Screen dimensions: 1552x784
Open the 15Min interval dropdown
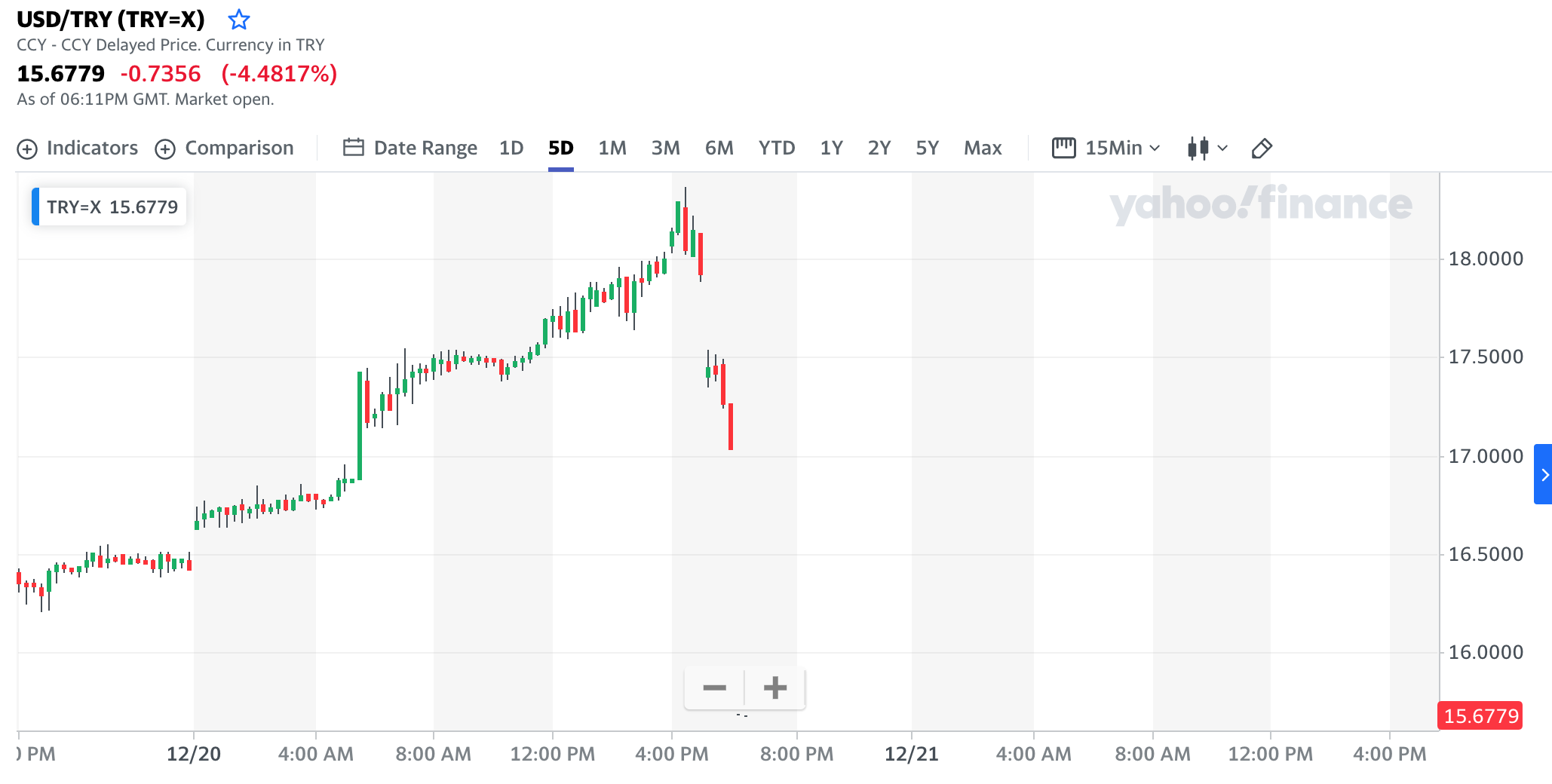[x=1106, y=148]
